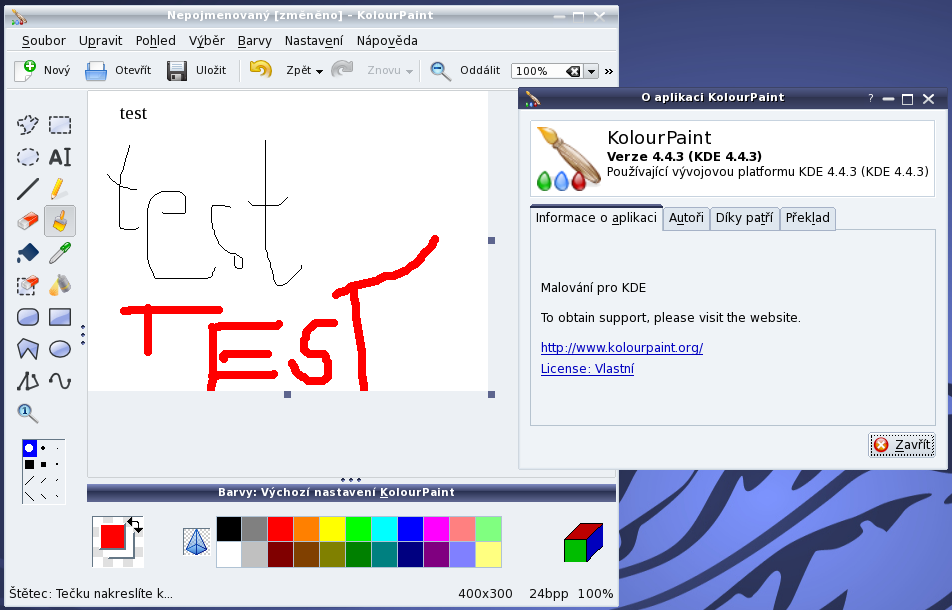Select the Spraycan tool
Image resolution: width=952 pixels, height=610 pixels.
coord(60,285)
